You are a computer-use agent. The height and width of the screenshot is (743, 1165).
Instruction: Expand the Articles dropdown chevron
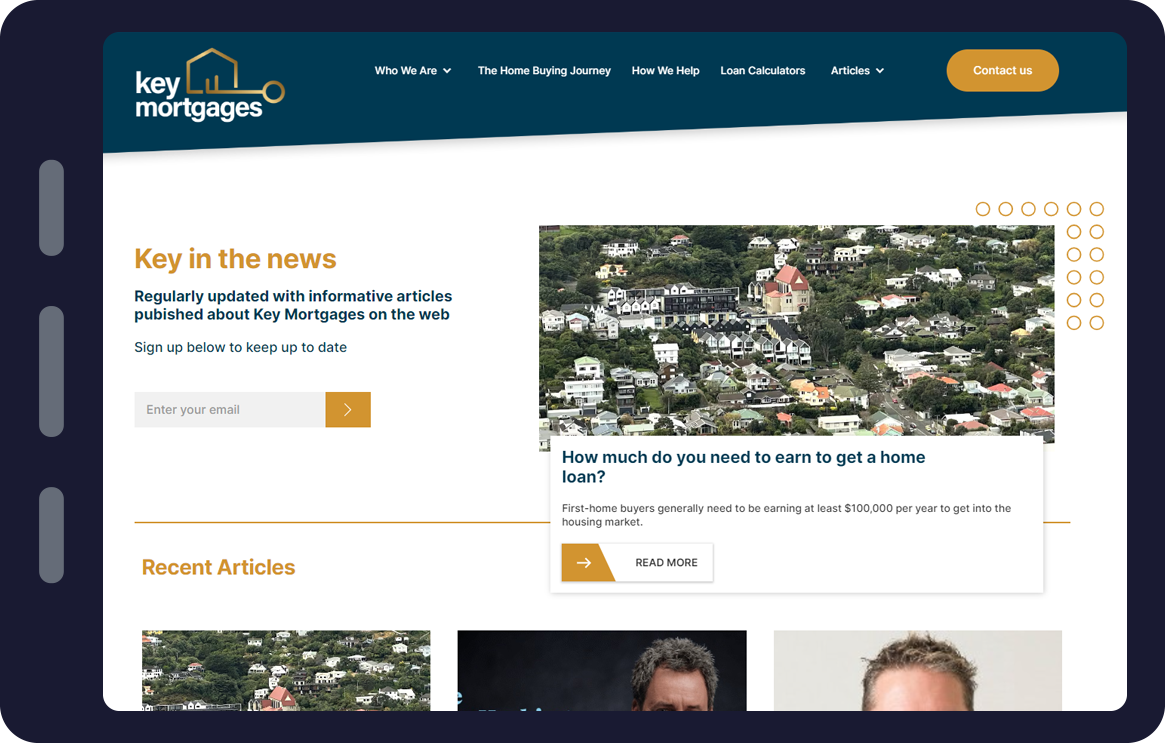point(880,71)
